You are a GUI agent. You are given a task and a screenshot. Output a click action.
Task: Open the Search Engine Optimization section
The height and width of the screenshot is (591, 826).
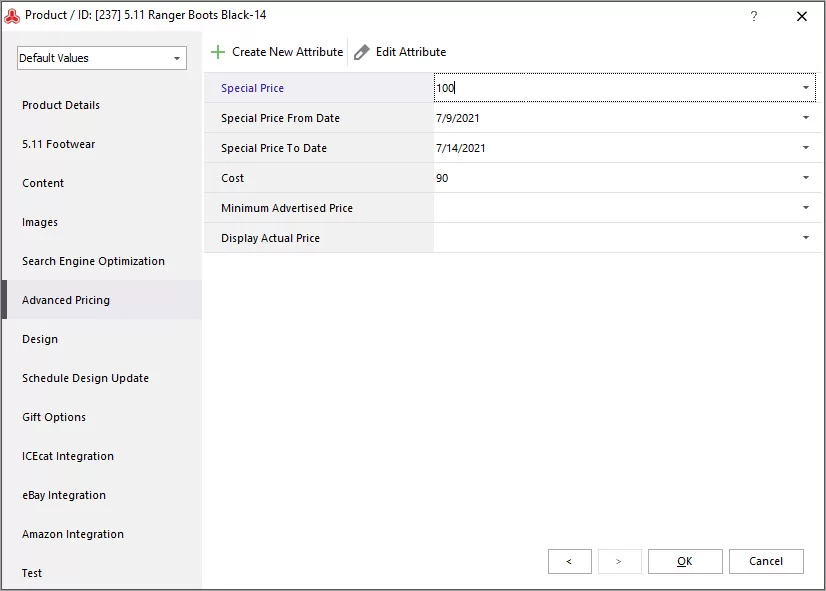(93, 261)
